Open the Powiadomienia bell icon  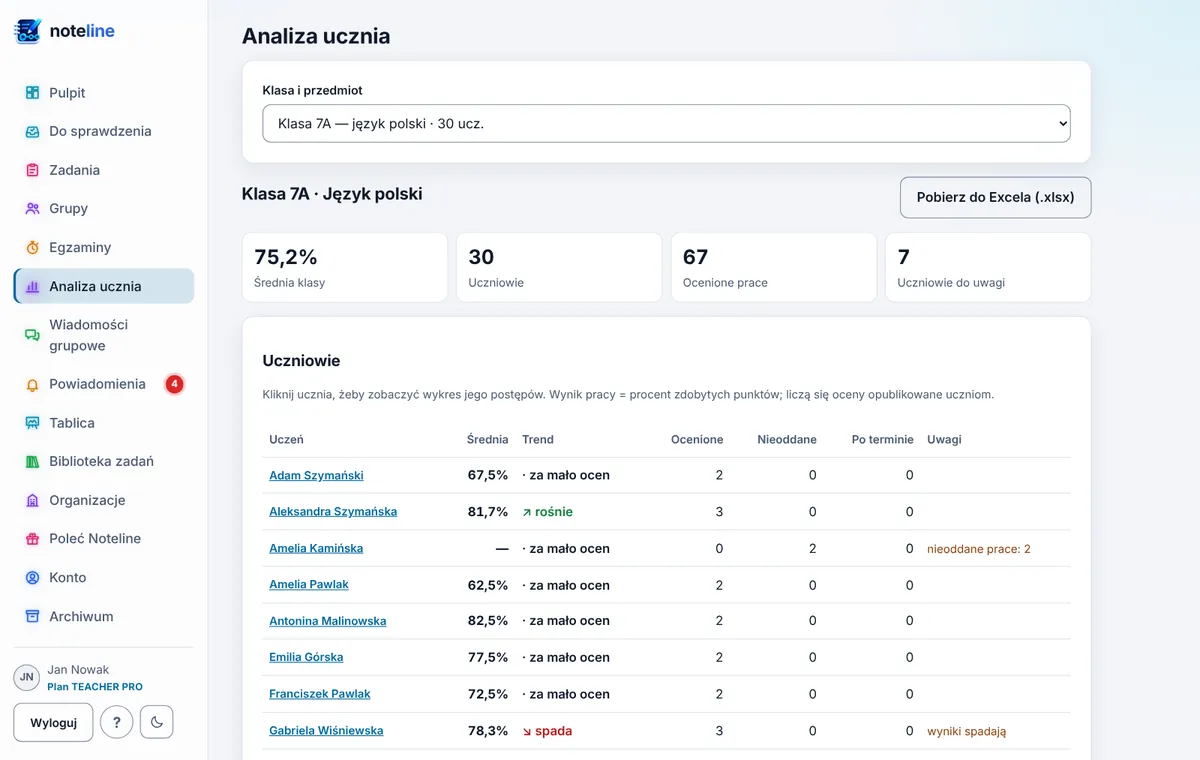tap(32, 384)
